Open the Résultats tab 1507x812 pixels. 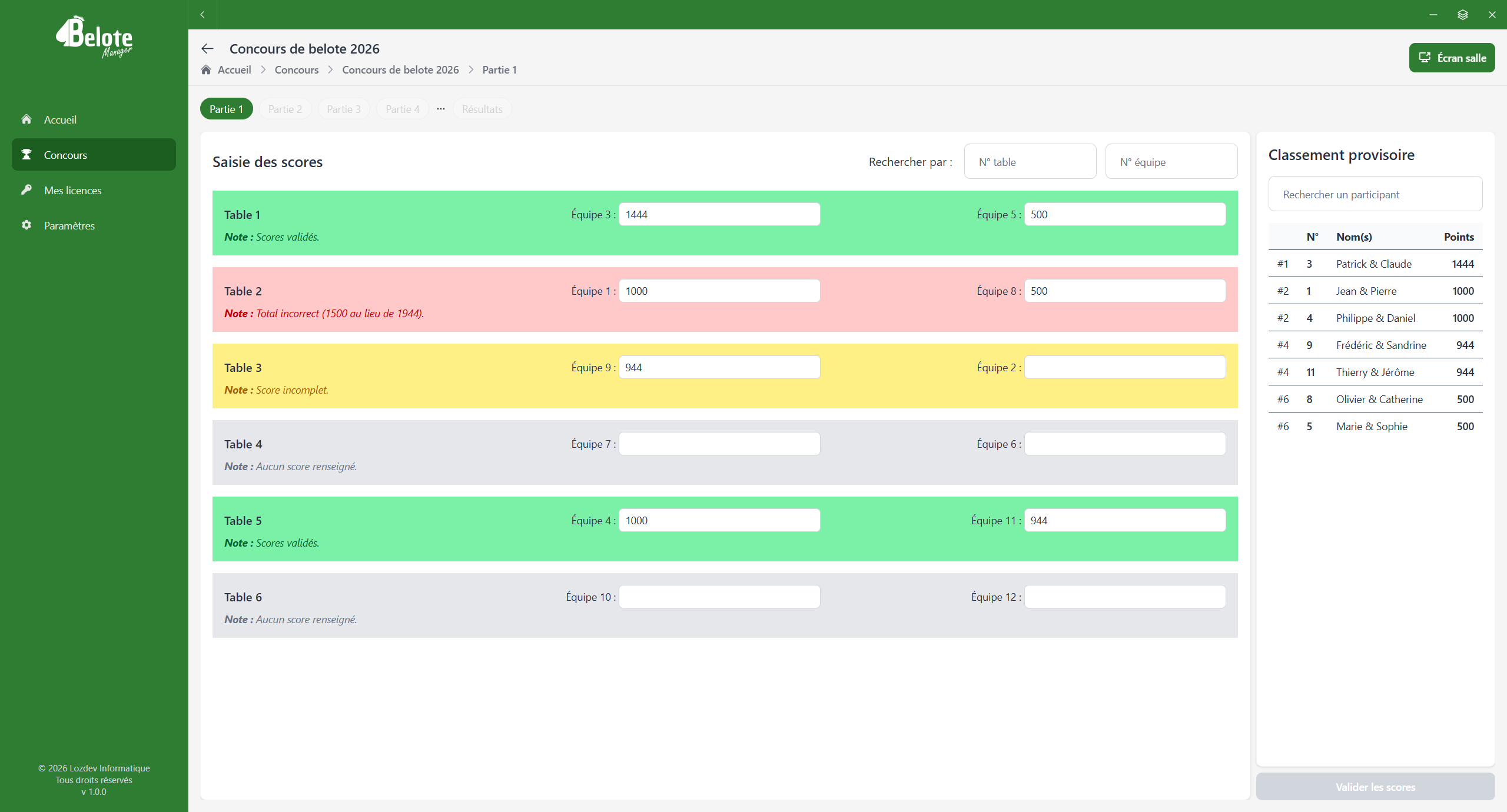tap(482, 109)
